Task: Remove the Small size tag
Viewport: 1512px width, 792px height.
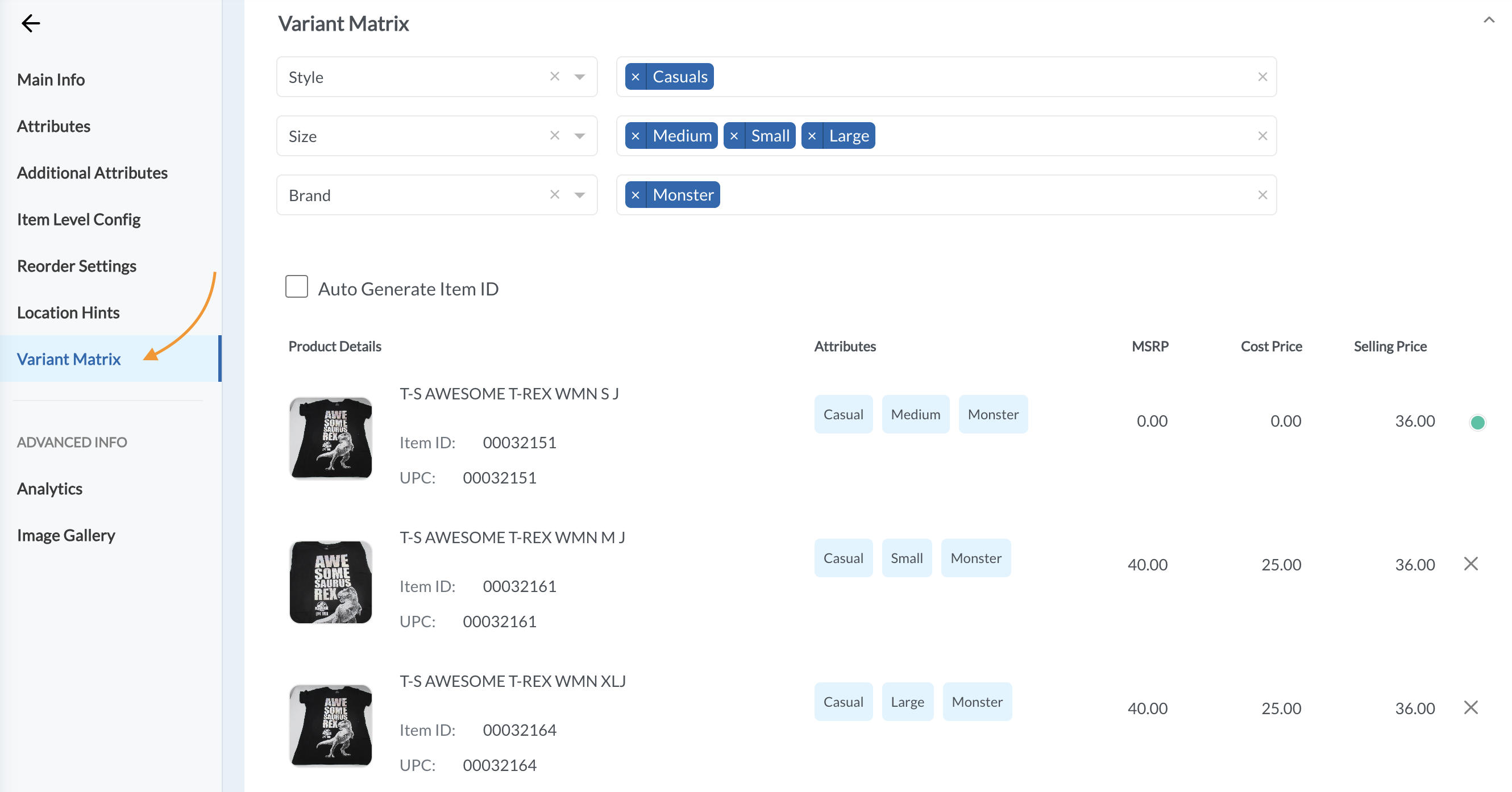Action: pyautogui.click(x=734, y=136)
